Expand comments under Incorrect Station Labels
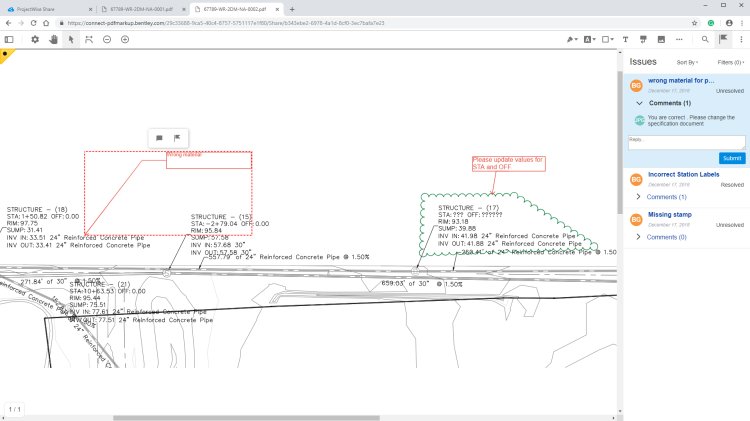750x421 pixels. pos(639,197)
